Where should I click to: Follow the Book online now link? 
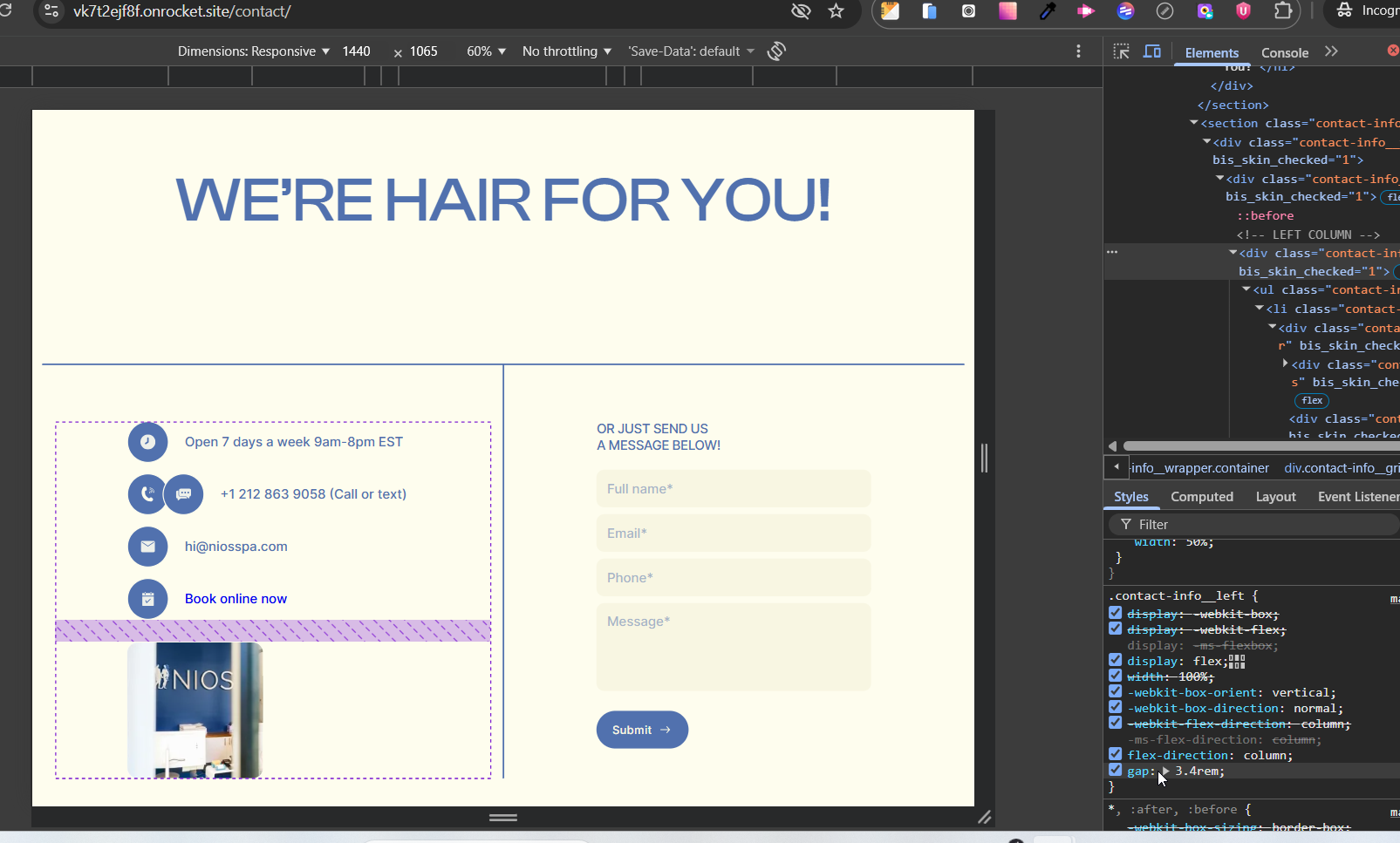point(236,599)
